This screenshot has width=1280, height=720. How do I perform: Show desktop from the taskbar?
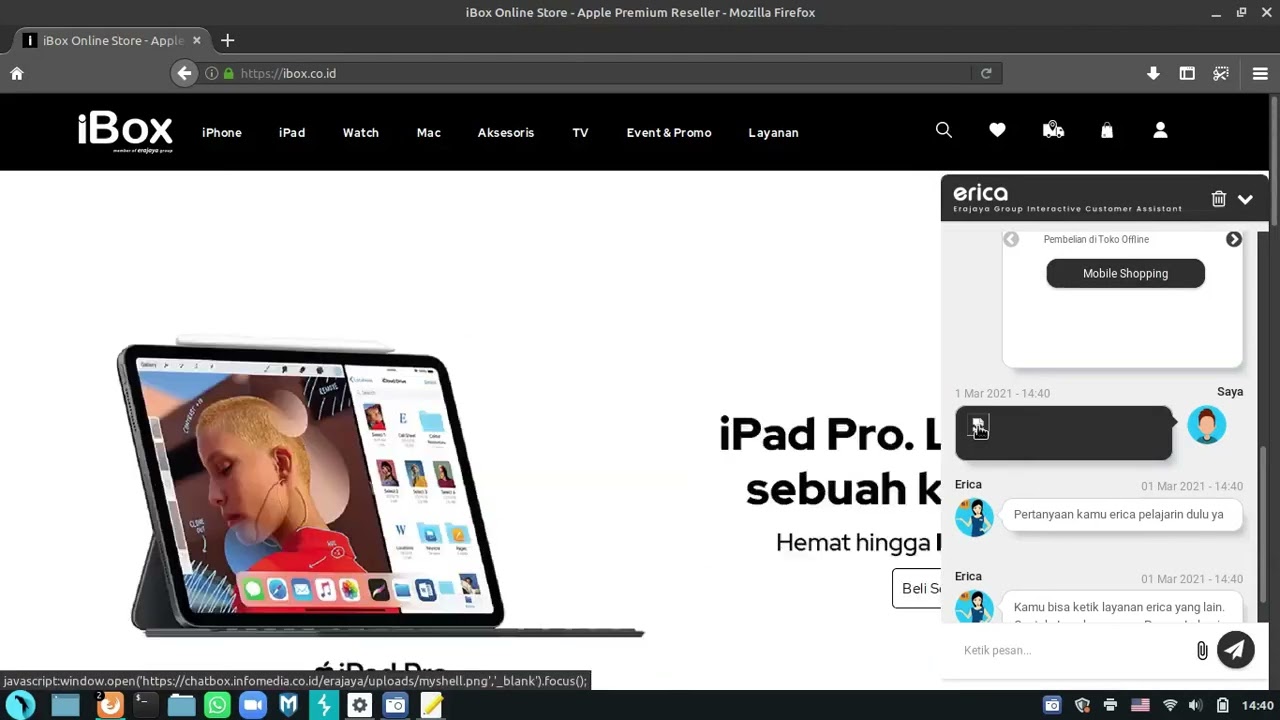pos(65,705)
